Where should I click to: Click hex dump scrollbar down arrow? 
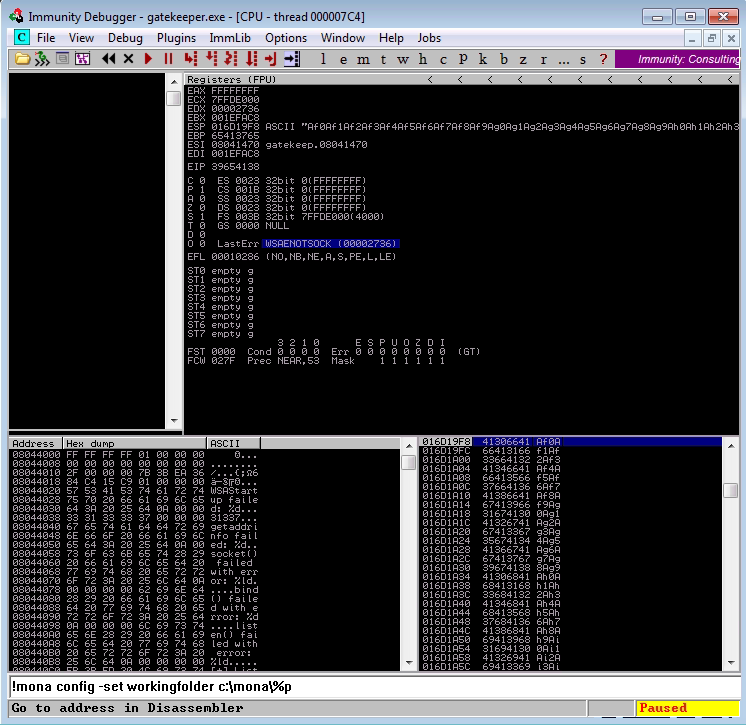pos(409,663)
